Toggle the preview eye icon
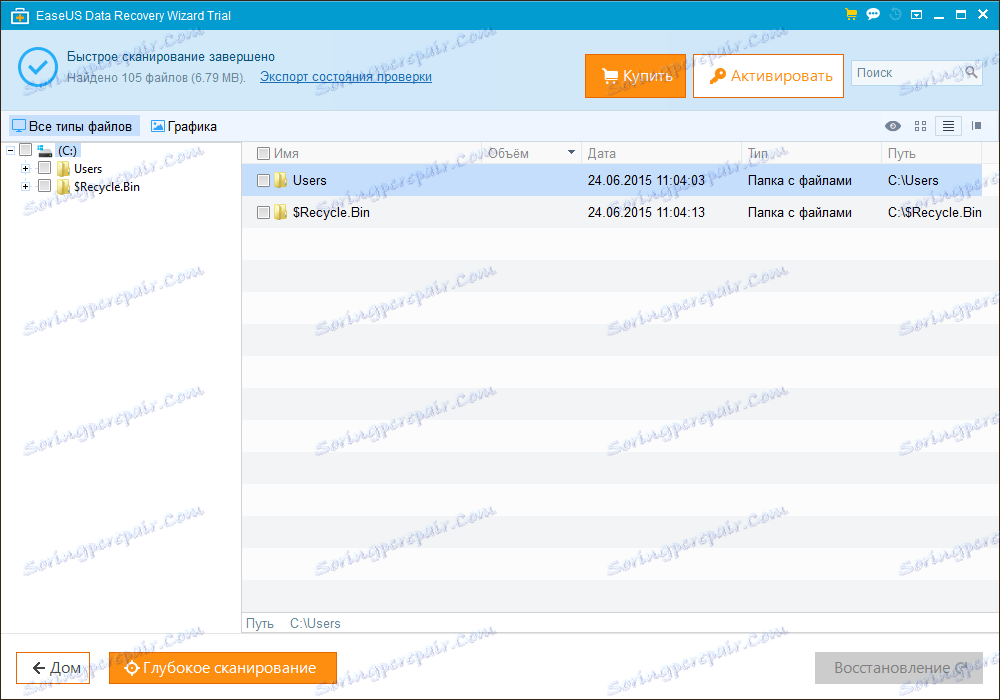 click(893, 126)
